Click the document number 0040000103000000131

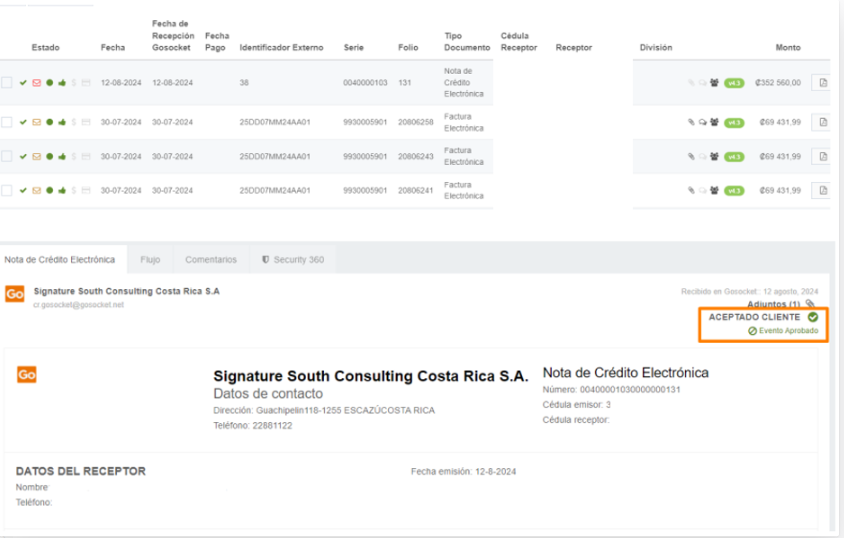(x=630, y=390)
